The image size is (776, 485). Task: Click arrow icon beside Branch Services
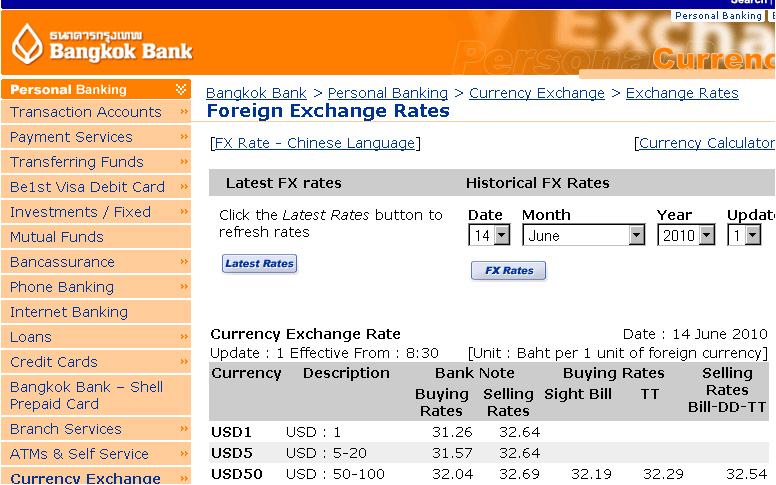pyautogui.click(x=184, y=429)
